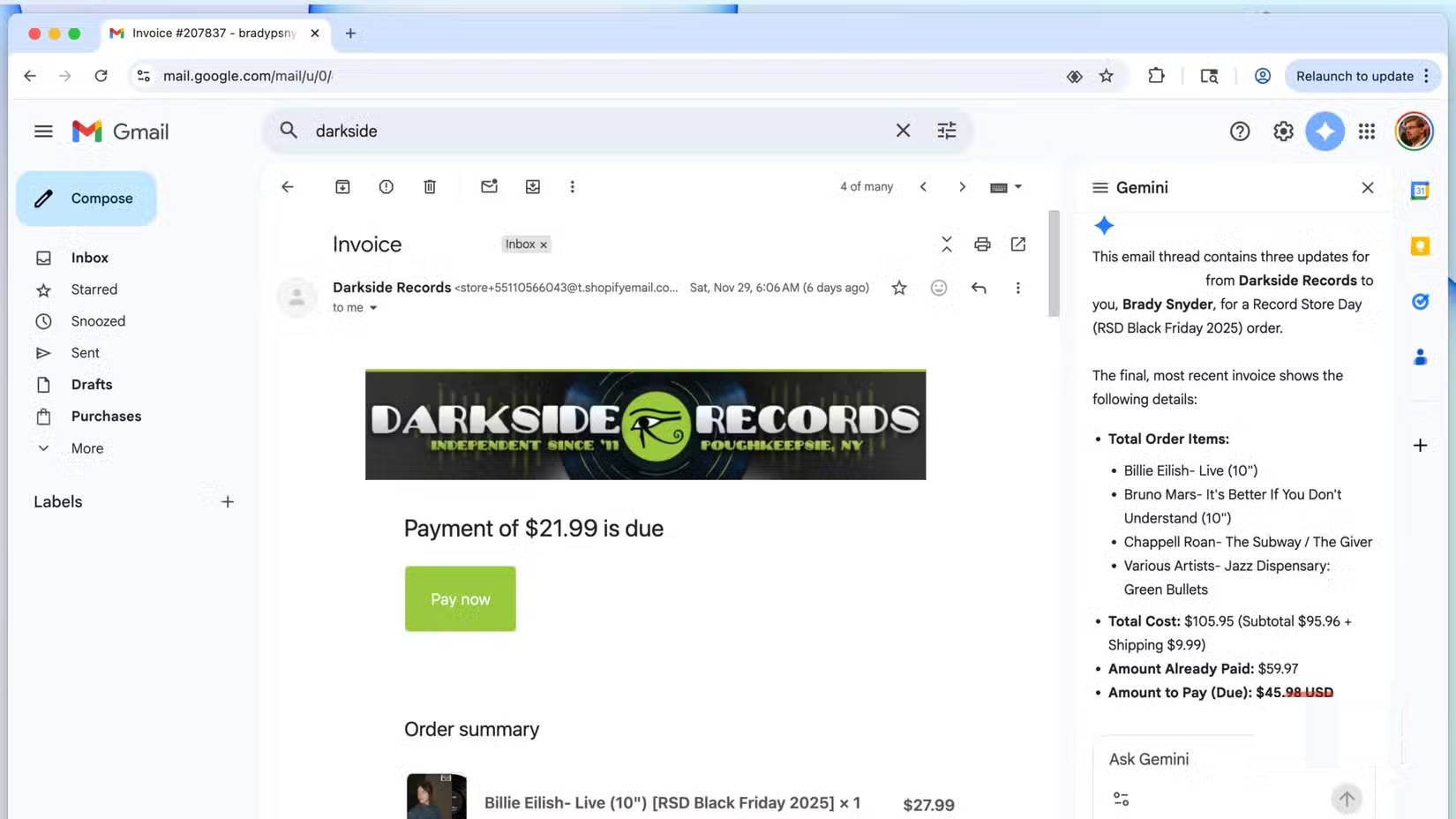Click the green Pay now button
Image resolution: width=1456 pixels, height=819 pixels.
(x=460, y=598)
